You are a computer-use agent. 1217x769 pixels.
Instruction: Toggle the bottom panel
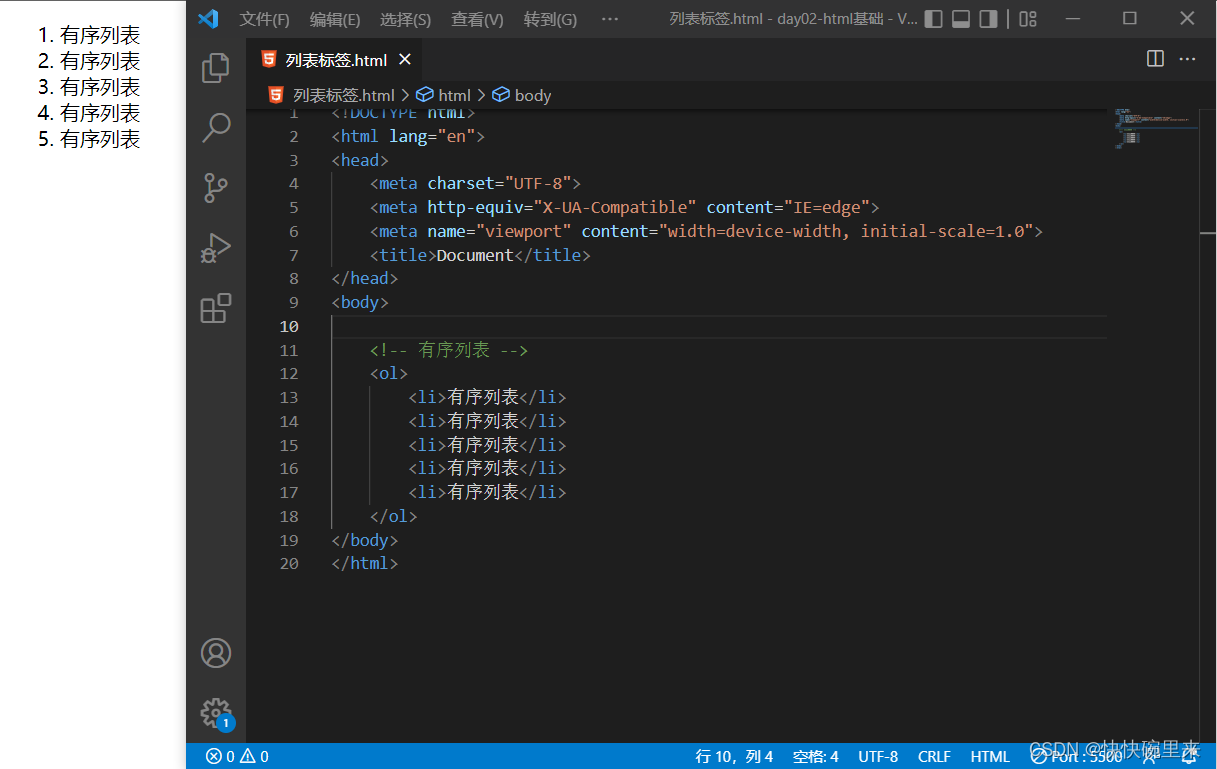point(961,19)
